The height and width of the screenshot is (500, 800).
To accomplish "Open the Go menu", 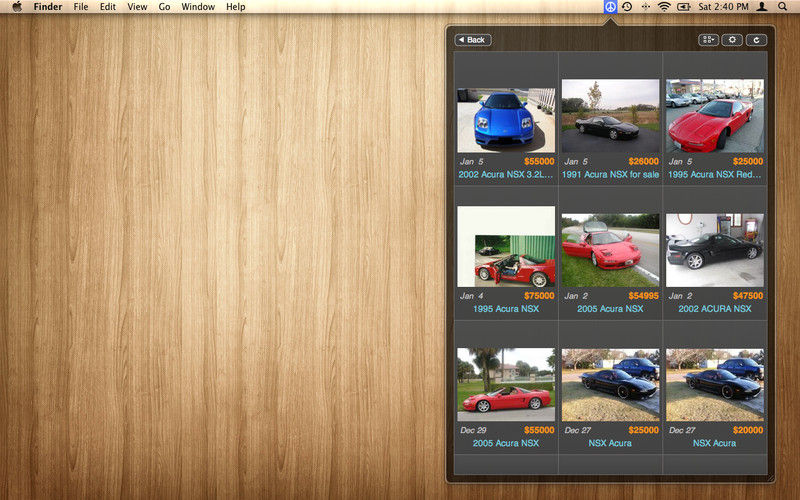I will 164,7.
